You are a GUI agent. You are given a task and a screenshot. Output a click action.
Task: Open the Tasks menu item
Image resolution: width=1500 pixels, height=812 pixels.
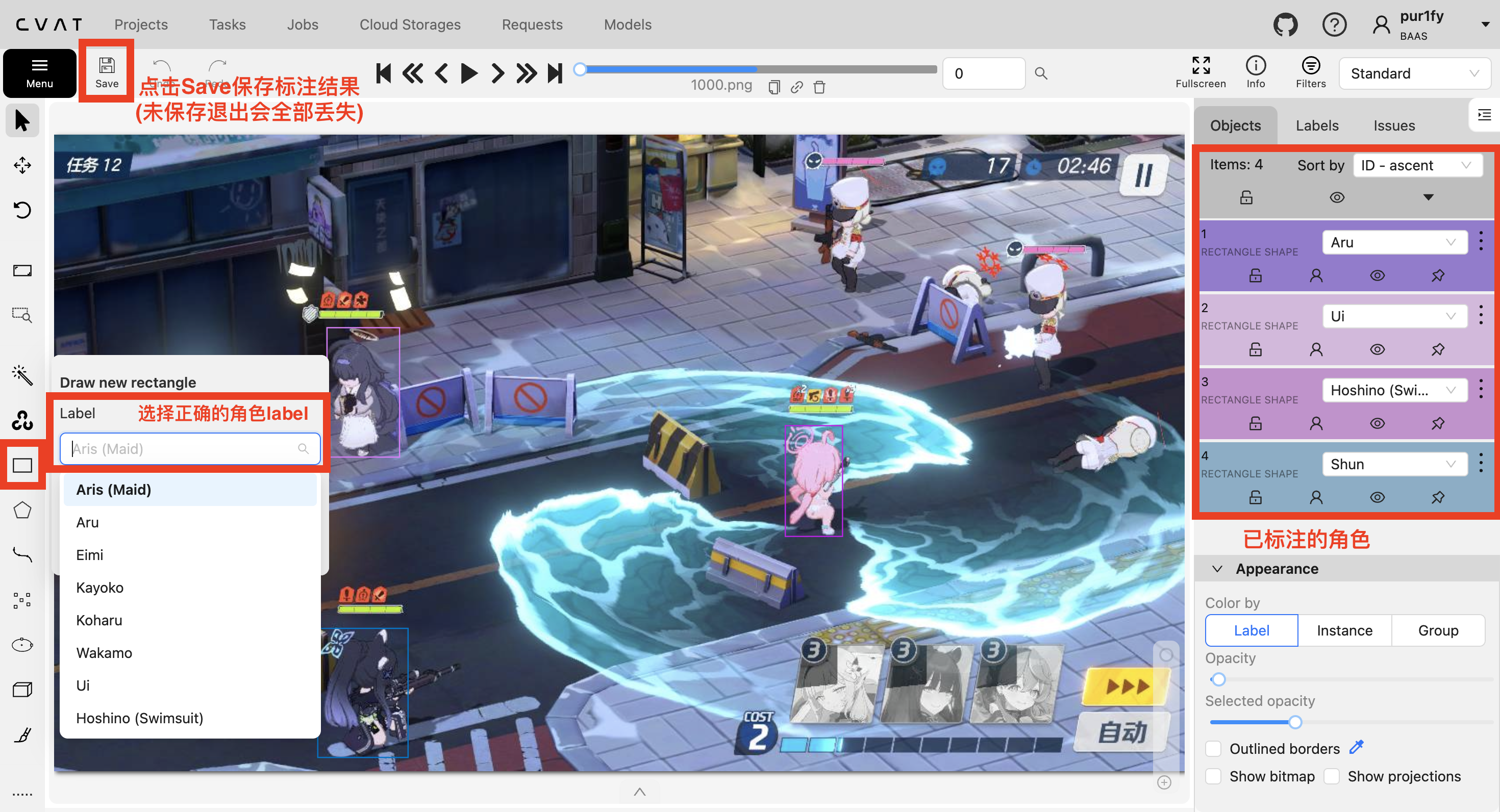[x=227, y=24]
